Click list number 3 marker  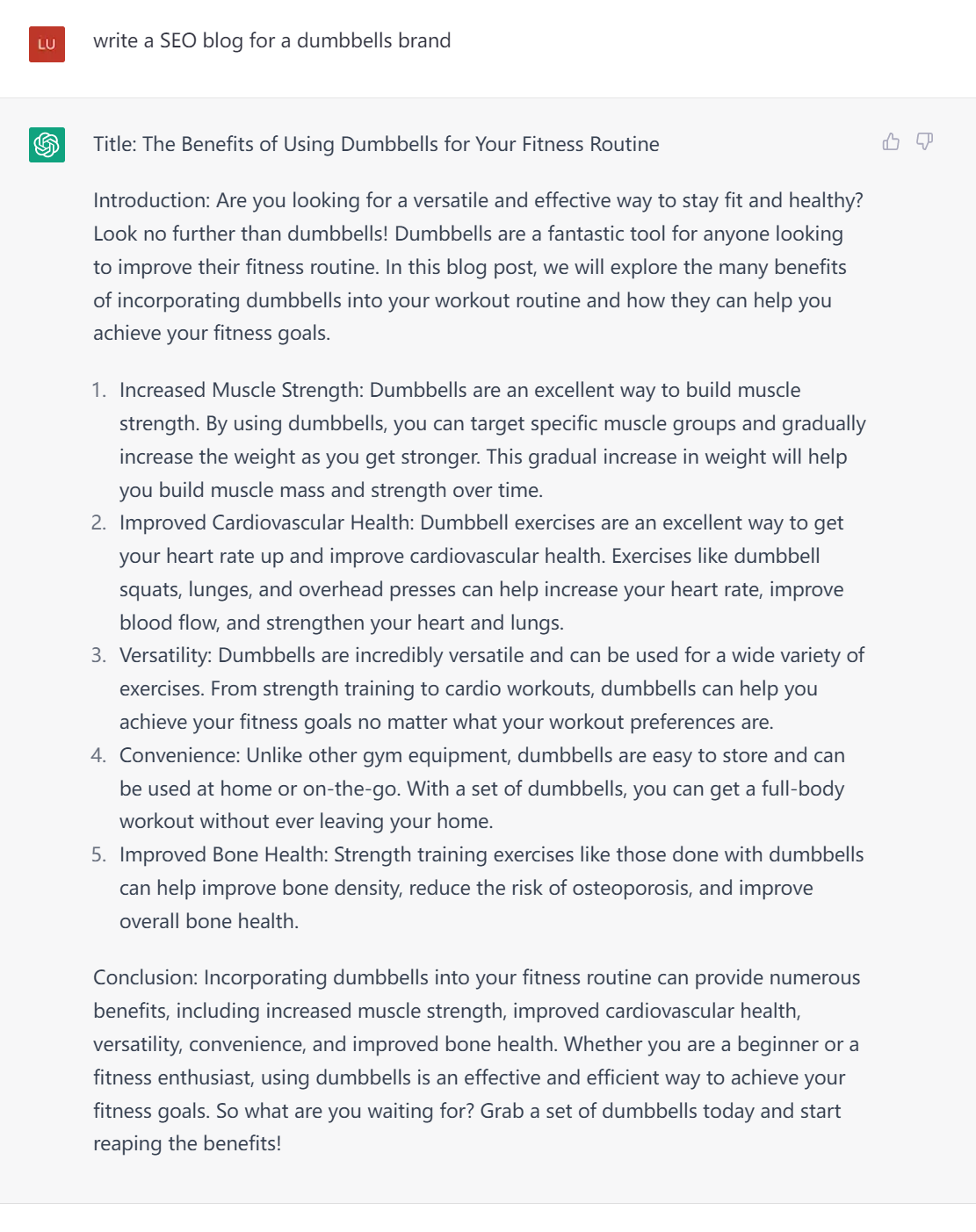[98, 656]
